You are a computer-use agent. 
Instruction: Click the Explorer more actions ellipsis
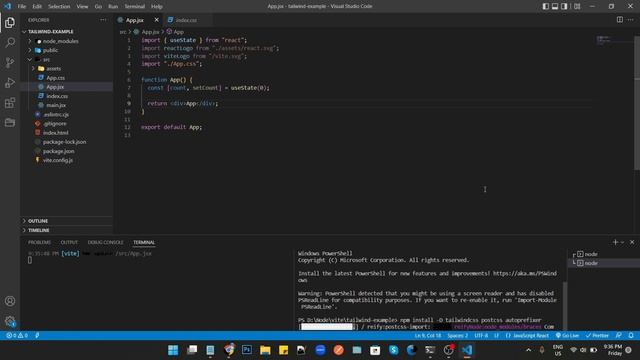(x=103, y=20)
